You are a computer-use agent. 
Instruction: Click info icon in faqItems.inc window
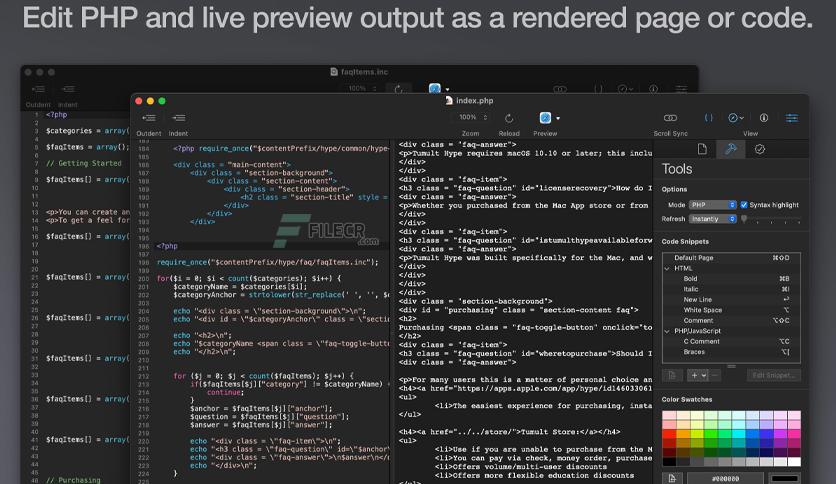[653, 89]
